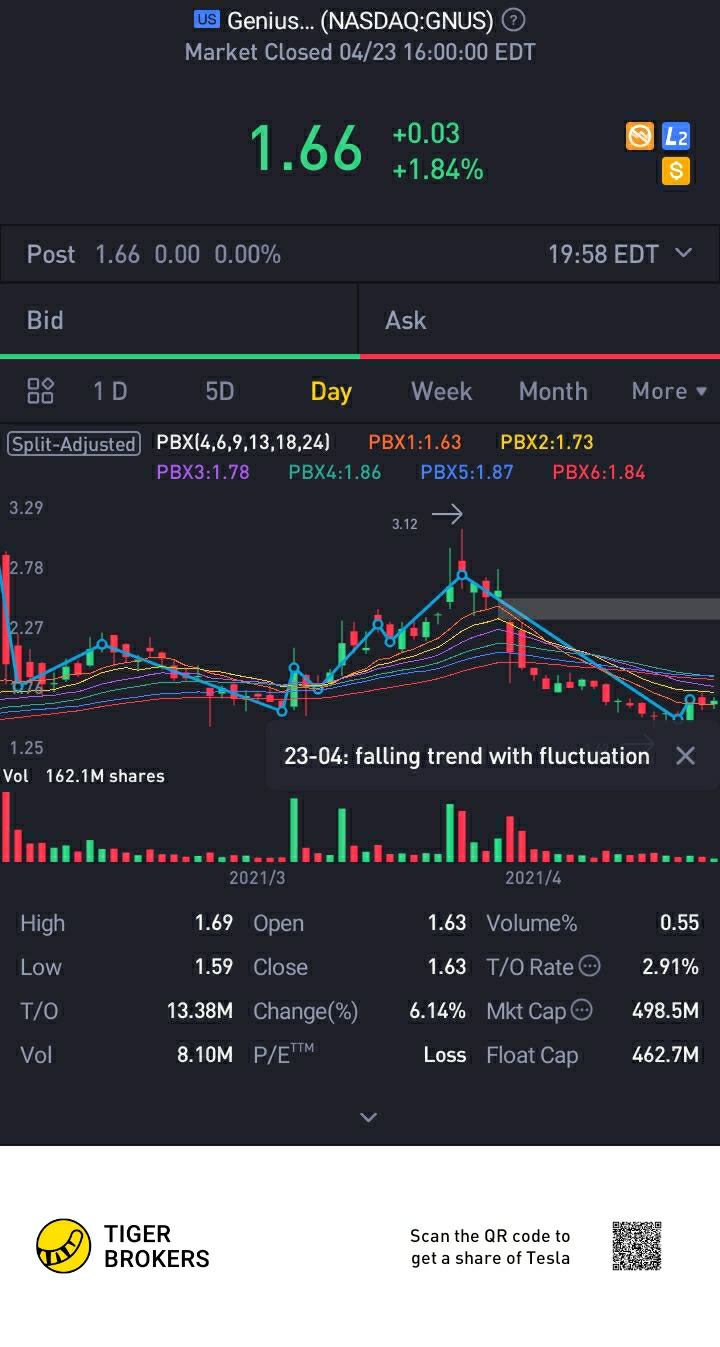The width and height of the screenshot is (720, 1347).
Task: Tap the falling trend with fluctuation message
Action: [467, 756]
